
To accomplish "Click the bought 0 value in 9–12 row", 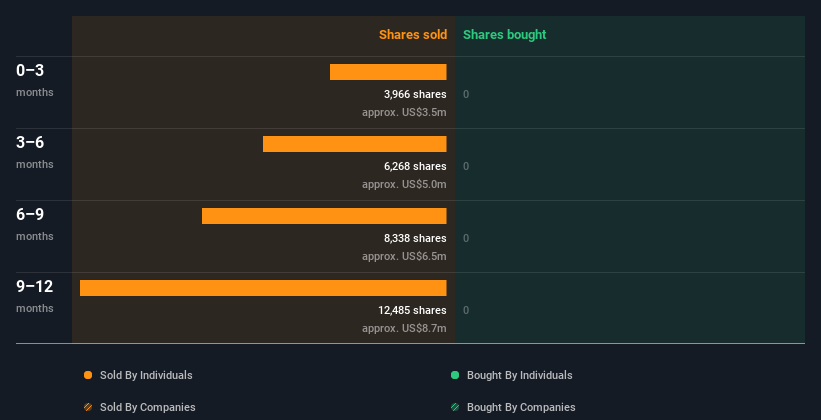I will click(466, 310).
